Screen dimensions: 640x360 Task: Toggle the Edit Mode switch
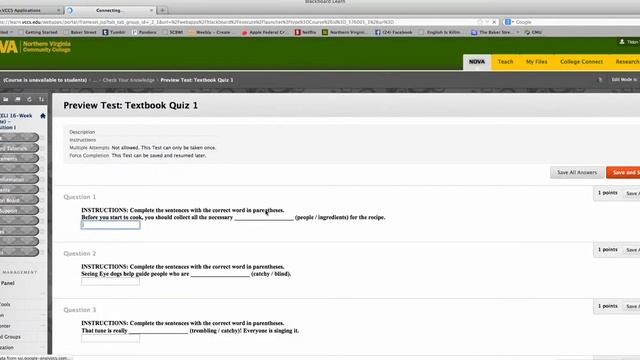click(625, 80)
